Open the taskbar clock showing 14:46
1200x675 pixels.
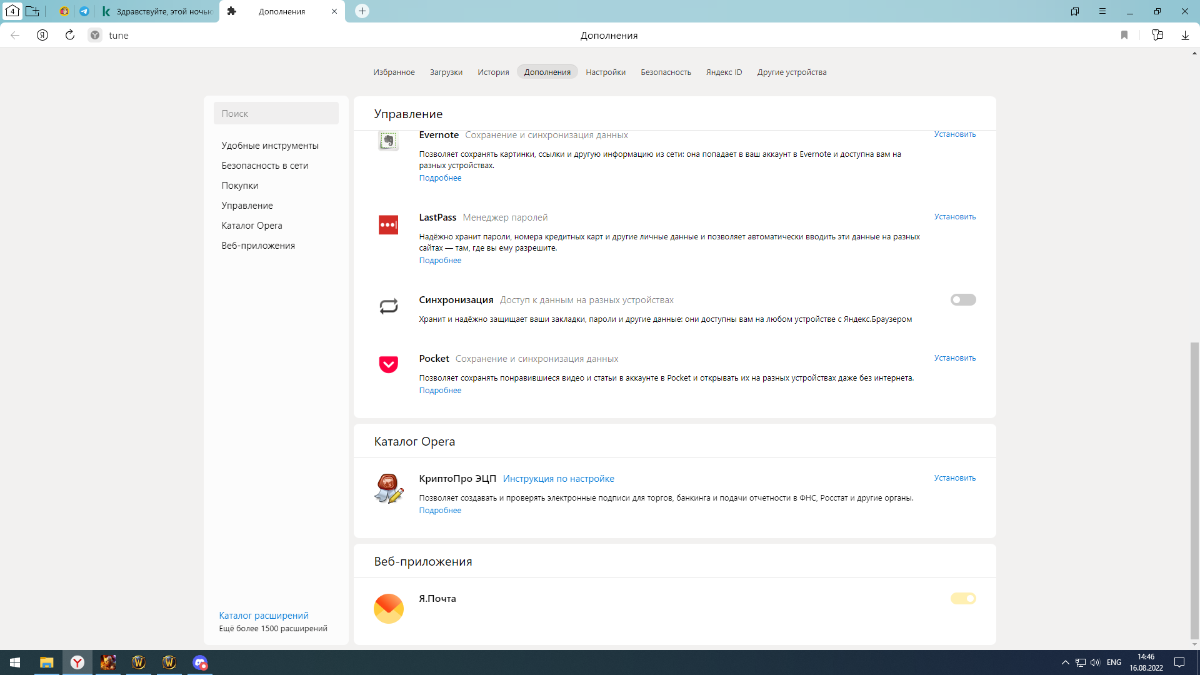coord(1146,662)
